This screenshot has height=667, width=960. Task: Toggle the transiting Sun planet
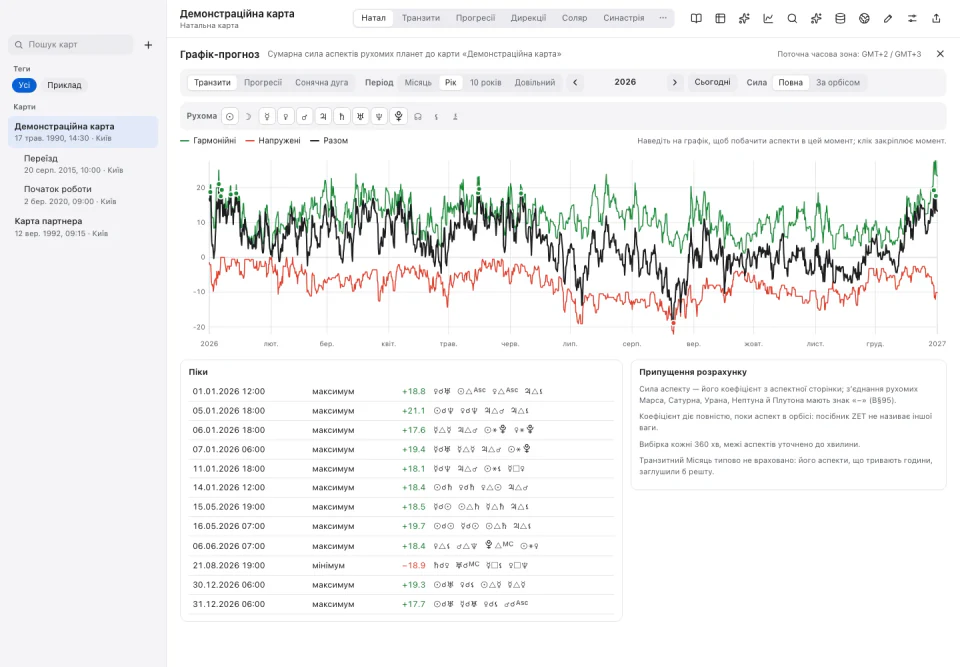tap(230, 116)
